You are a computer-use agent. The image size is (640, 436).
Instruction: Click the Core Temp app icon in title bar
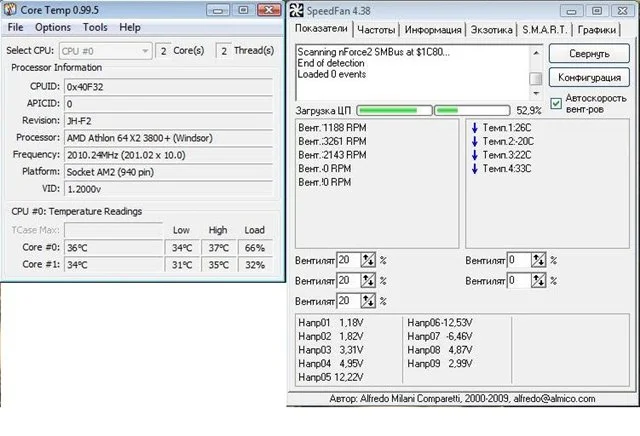pos(10,9)
